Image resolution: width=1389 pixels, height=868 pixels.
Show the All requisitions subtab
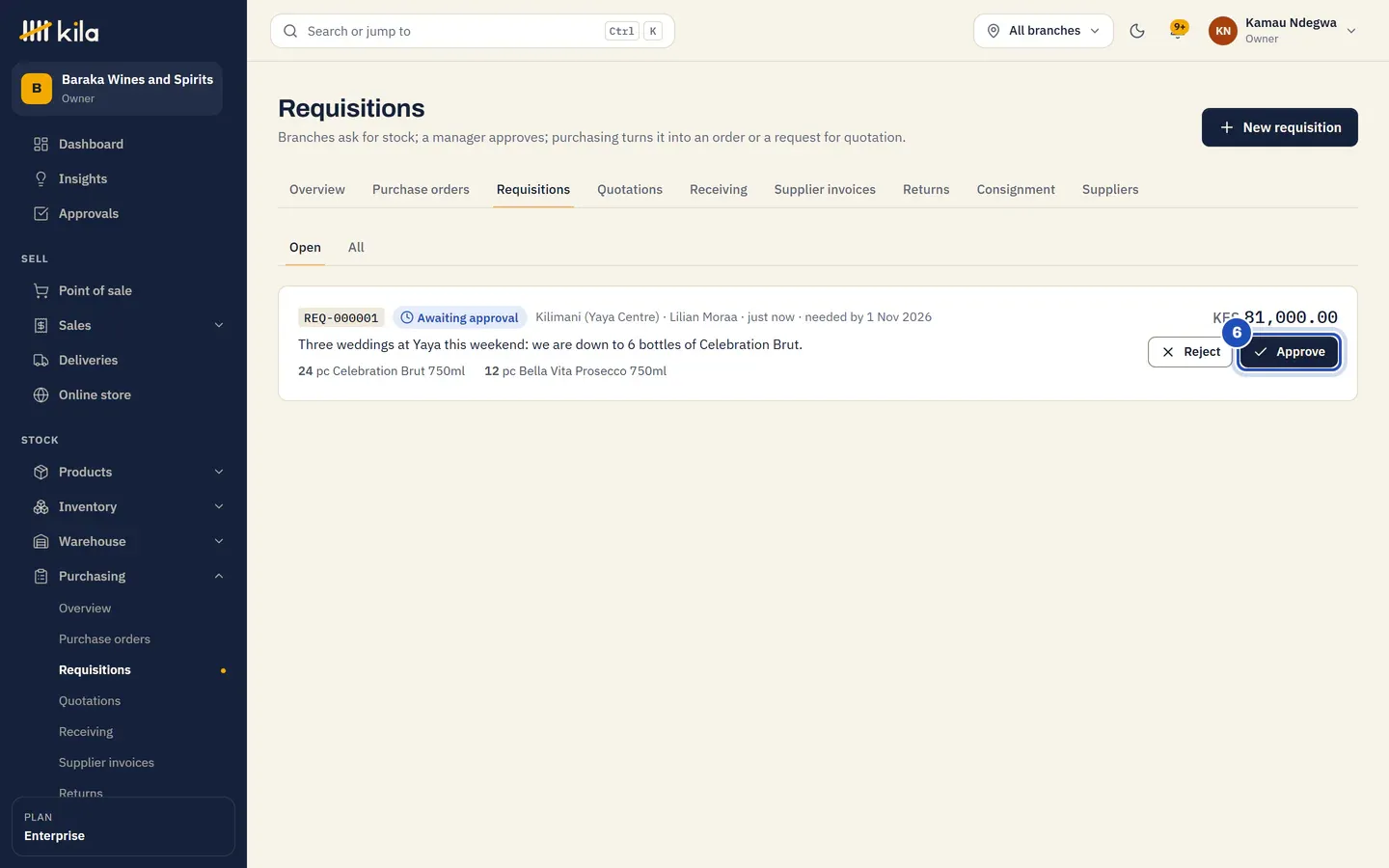pos(356,248)
